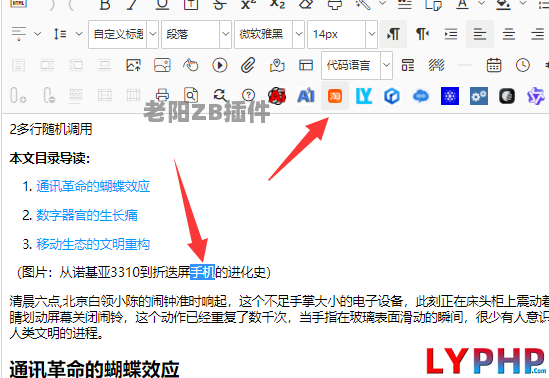549x378 pixels.
Task: Toggle left alignment button
Action: (x=480, y=34)
